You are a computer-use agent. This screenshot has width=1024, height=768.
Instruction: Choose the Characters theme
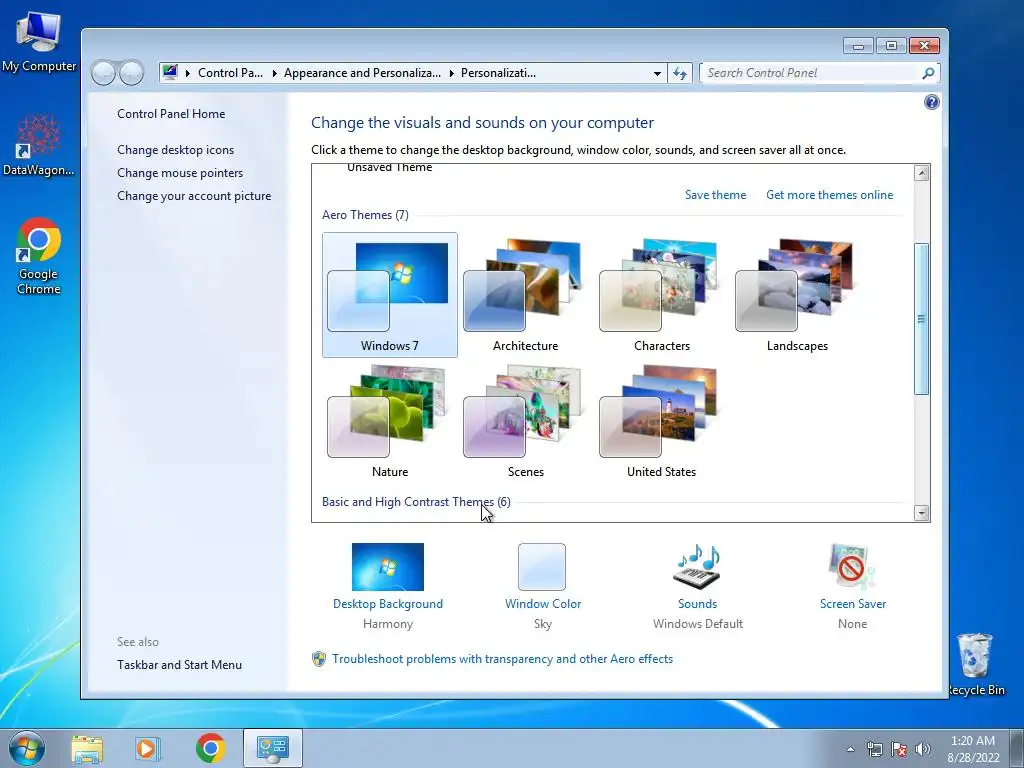(x=661, y=295)
